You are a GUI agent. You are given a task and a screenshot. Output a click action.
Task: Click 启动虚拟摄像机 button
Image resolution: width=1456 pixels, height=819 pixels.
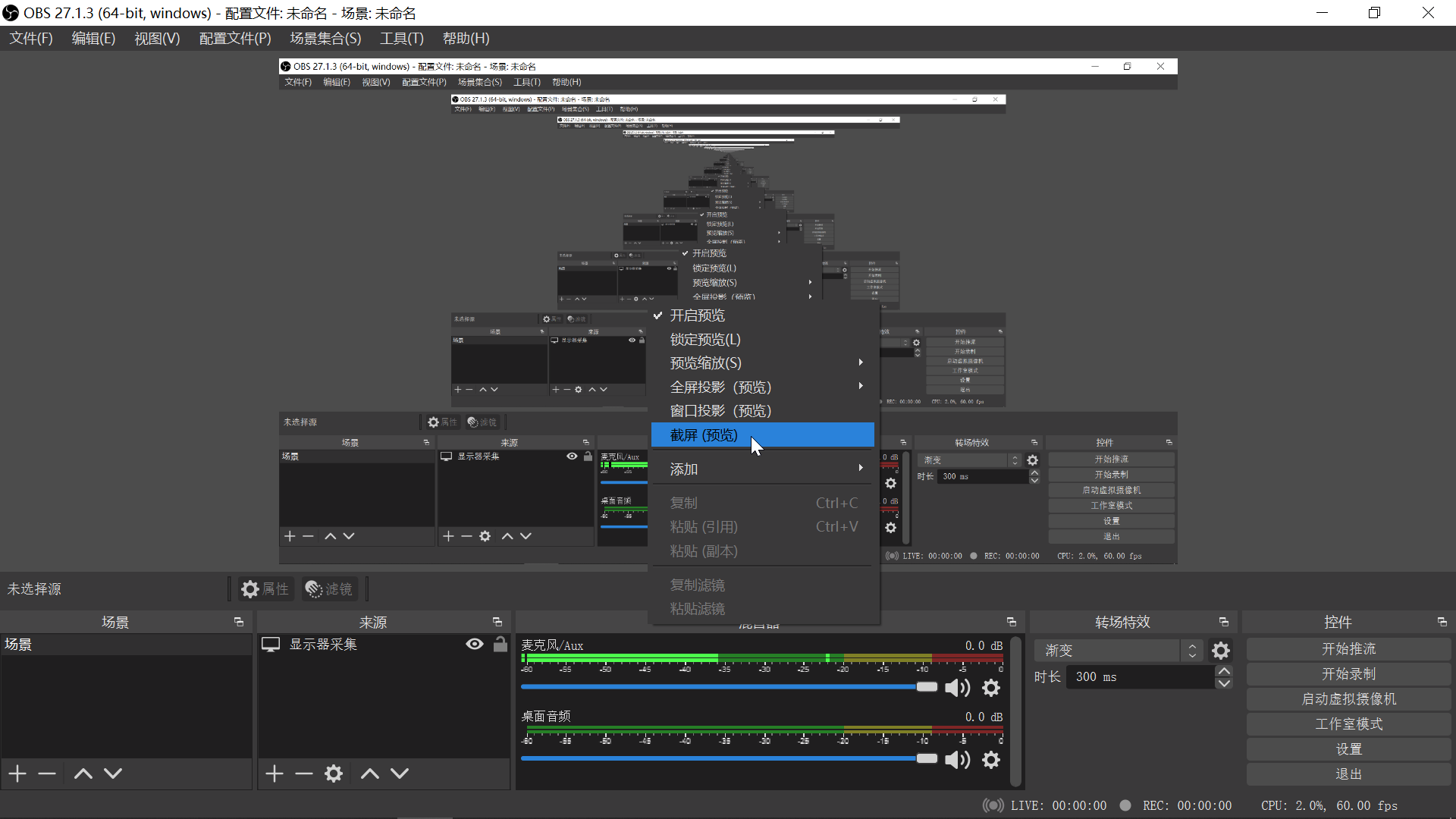coord(1348,699)
